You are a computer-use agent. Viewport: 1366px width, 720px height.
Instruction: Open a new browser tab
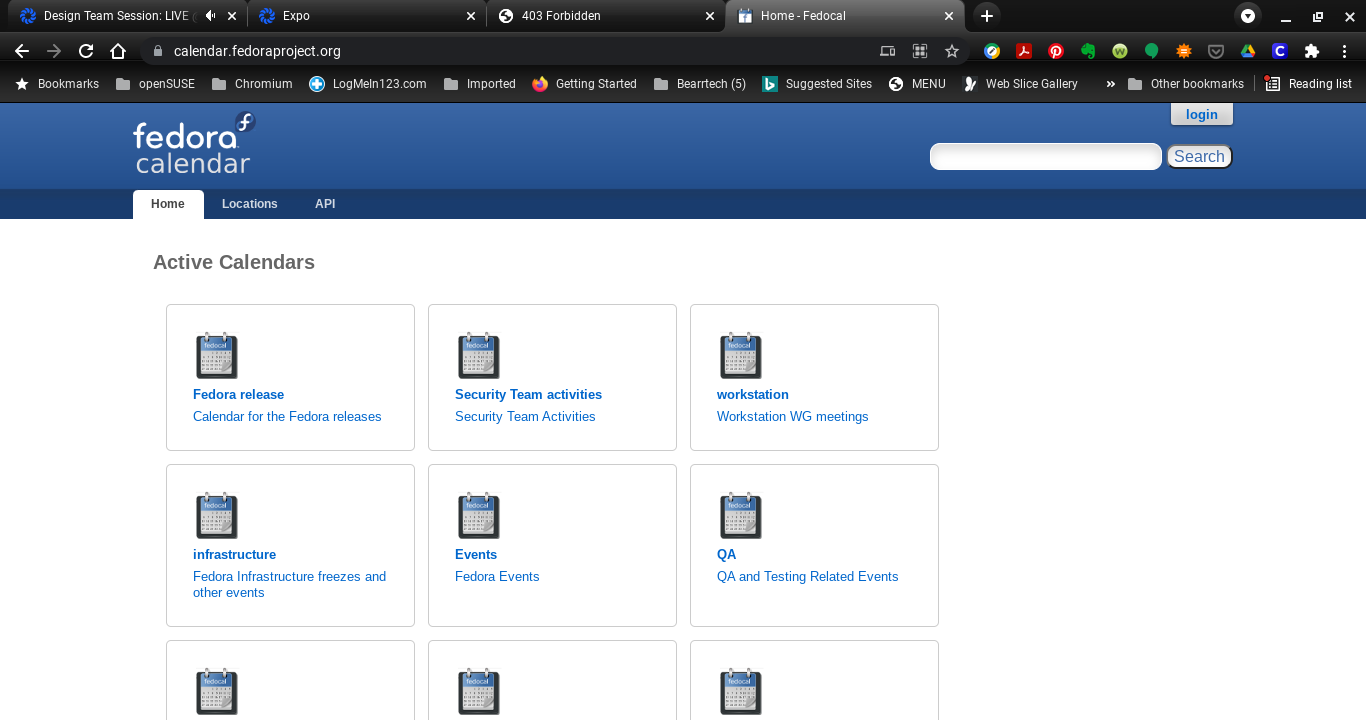[987, 15]
